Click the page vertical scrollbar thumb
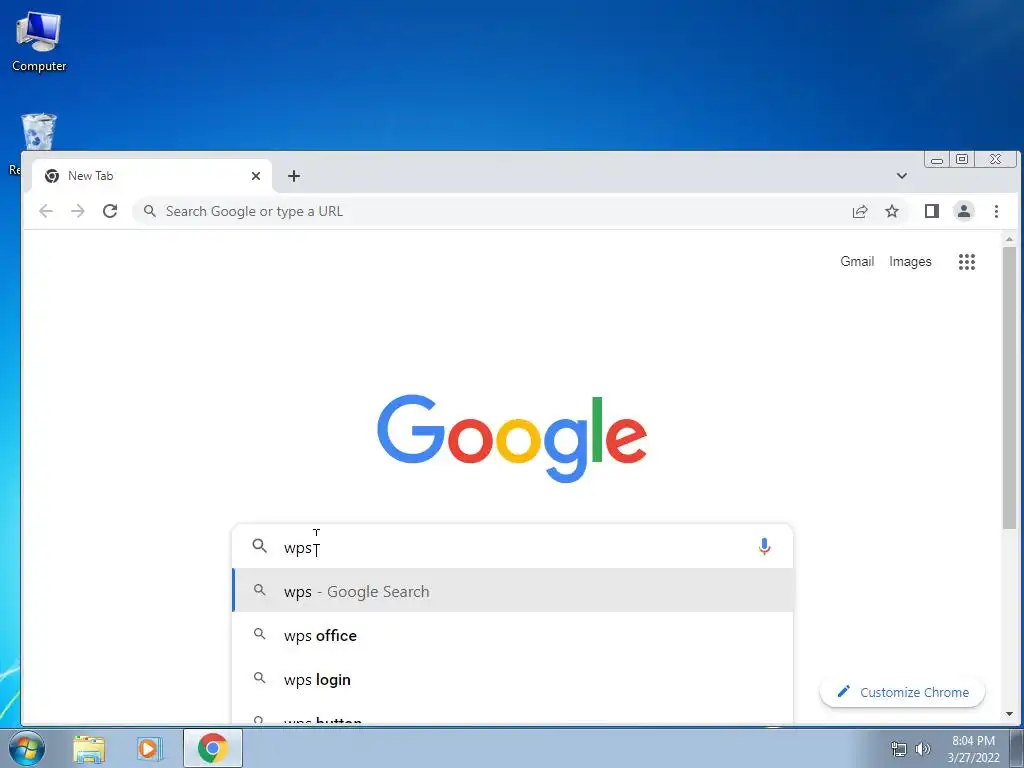This screenshot has width=1024, height=768. [x=1009, y=387]
